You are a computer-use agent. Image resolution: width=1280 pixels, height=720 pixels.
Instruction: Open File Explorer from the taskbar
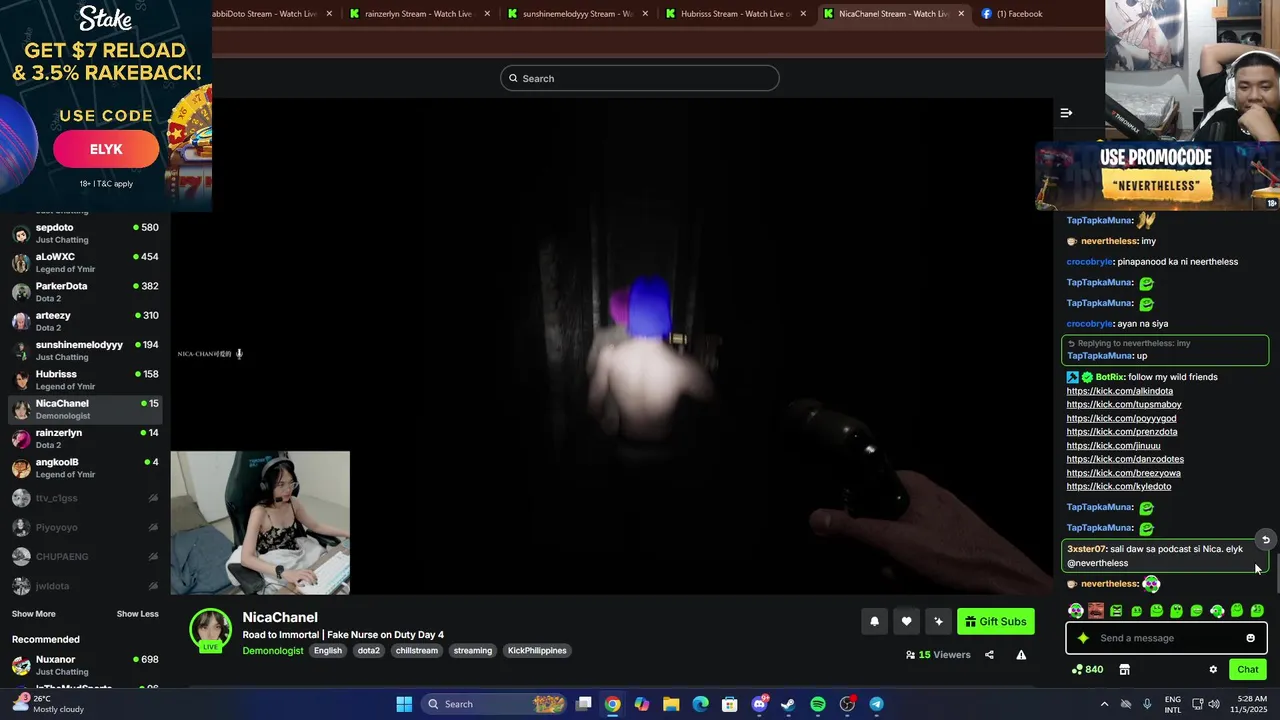671,704
